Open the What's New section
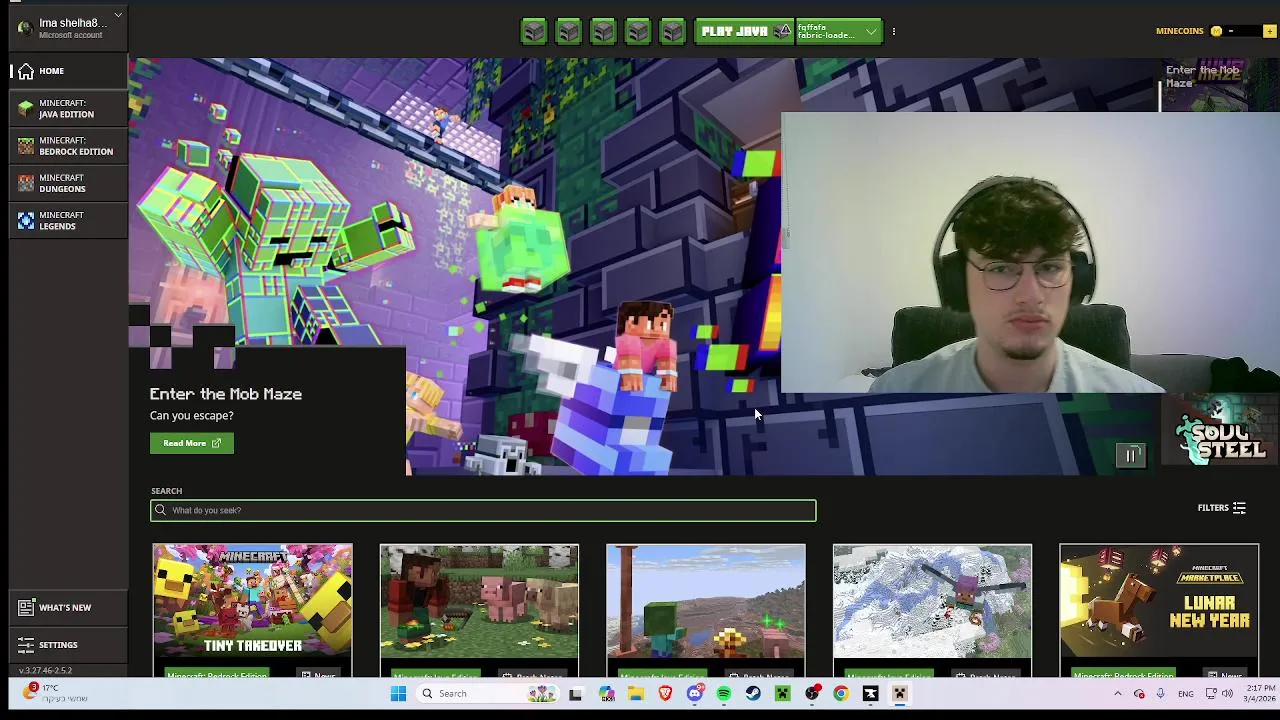The image size is (1280, 720). pos(68,607)
